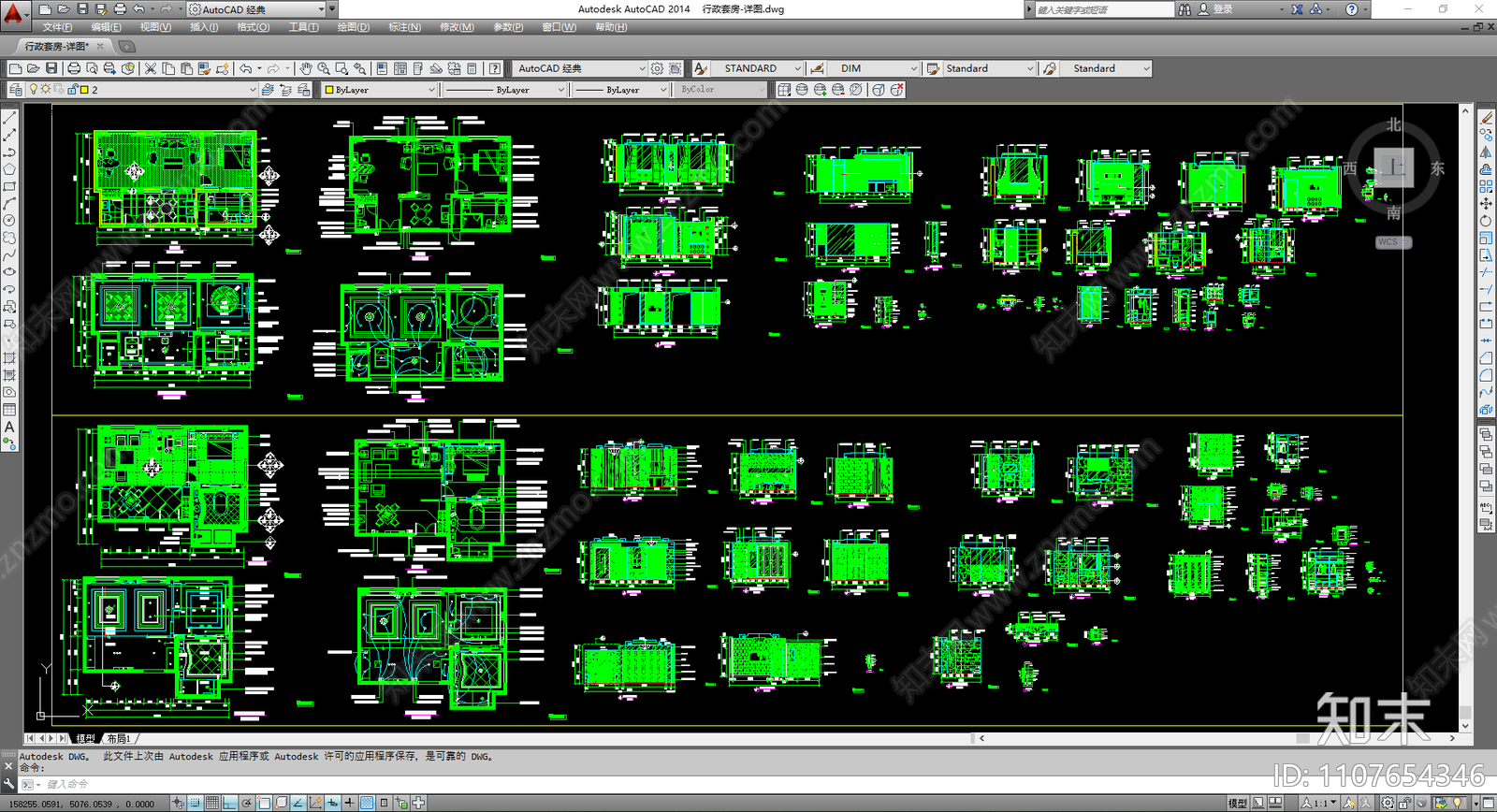The height and width of the screenshot is (812, 1497).
Task: Click the WCS label under ViewCube
Action: pos(1388,242)
